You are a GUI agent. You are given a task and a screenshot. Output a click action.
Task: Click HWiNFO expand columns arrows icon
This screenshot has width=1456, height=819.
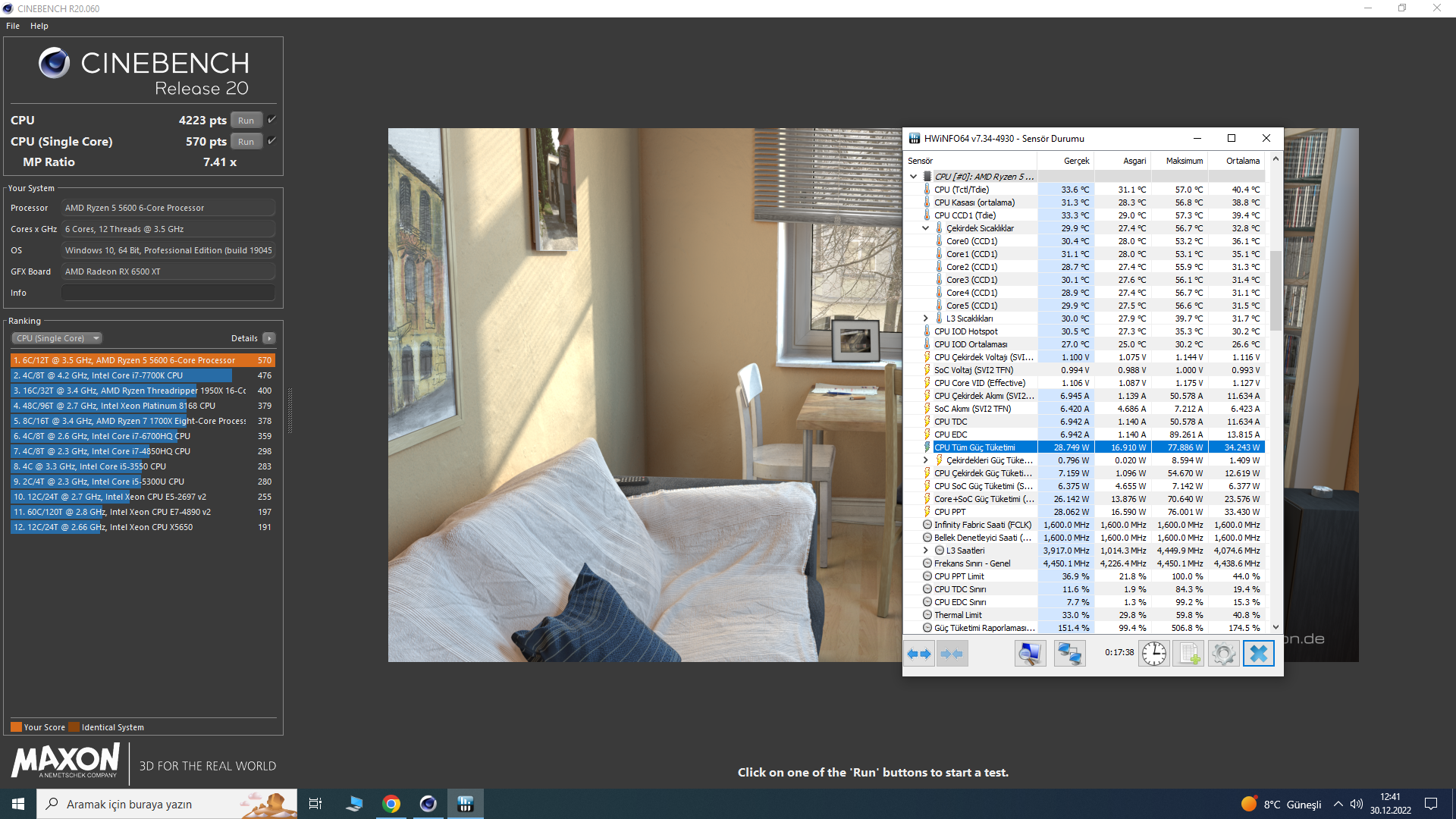tap(919, 654)
